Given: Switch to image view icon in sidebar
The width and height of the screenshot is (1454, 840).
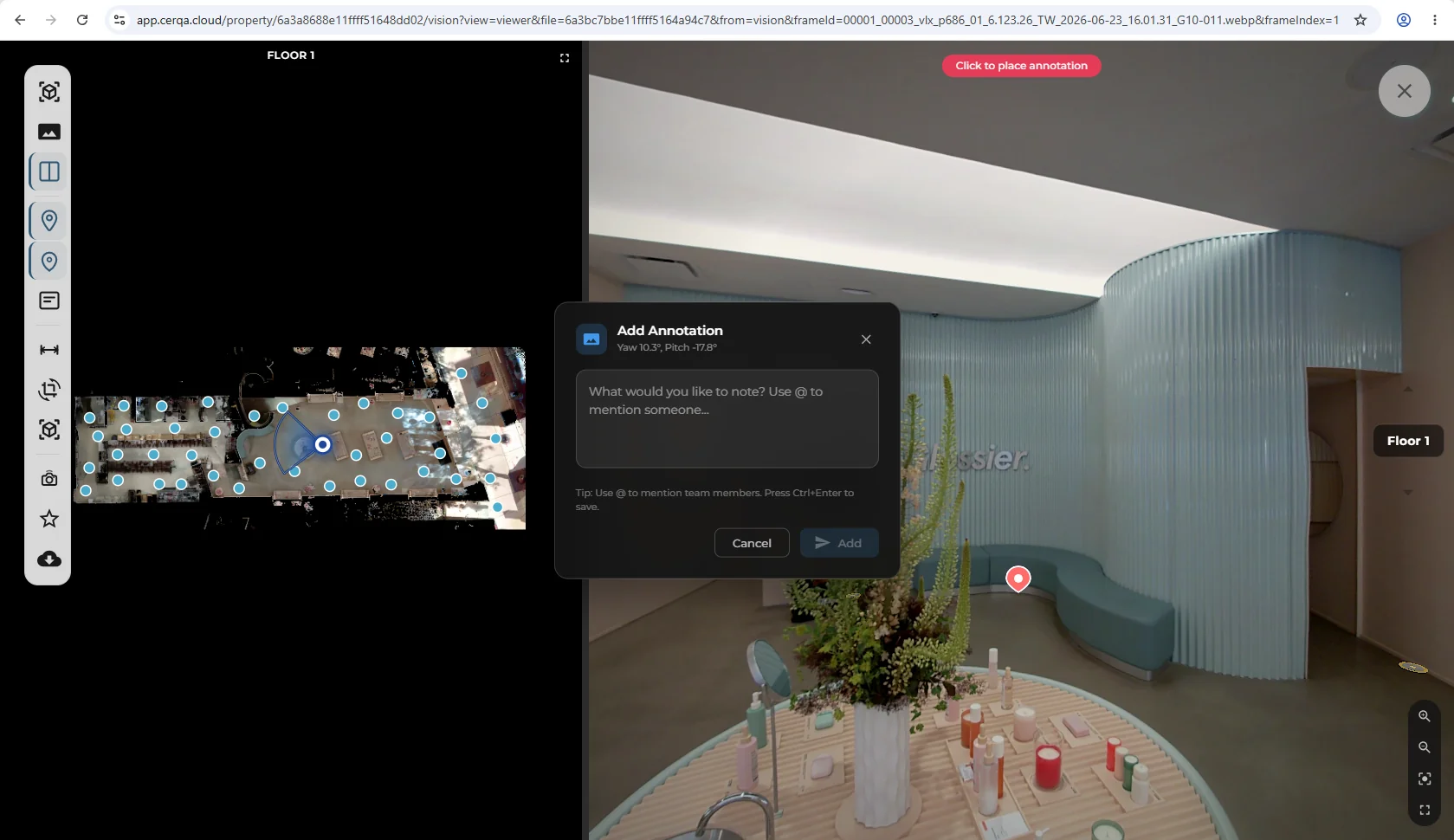Looking at the screenshot, I should coord(49,132).
